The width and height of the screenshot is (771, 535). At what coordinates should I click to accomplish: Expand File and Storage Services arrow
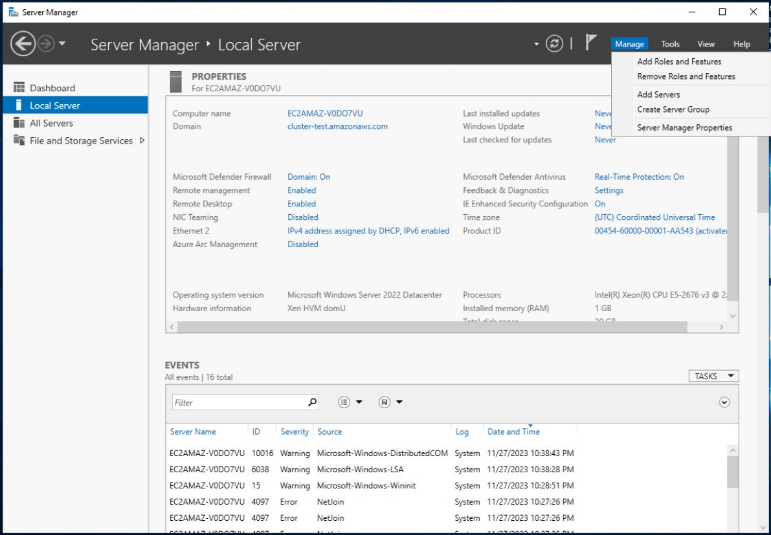(x=142, y=141)
